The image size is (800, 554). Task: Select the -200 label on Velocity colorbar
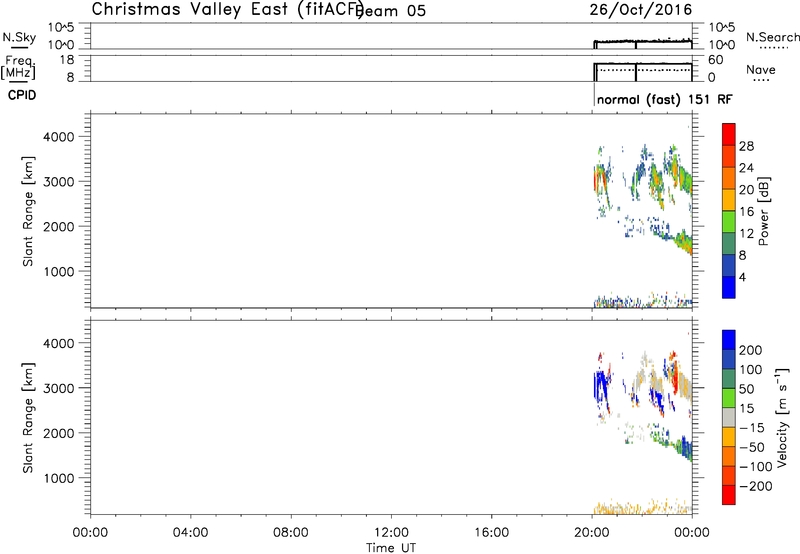(755, 486)
